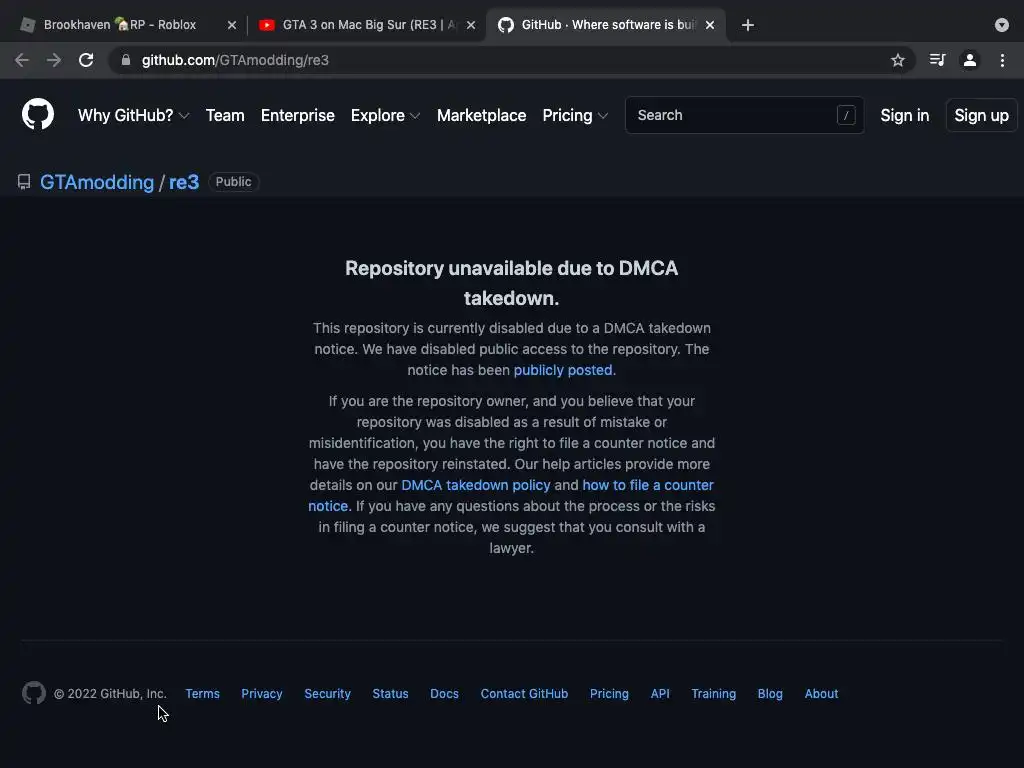Click the © 2022 GitHub, Inc. text
1024x768 pixels.
tap(110, 694)
